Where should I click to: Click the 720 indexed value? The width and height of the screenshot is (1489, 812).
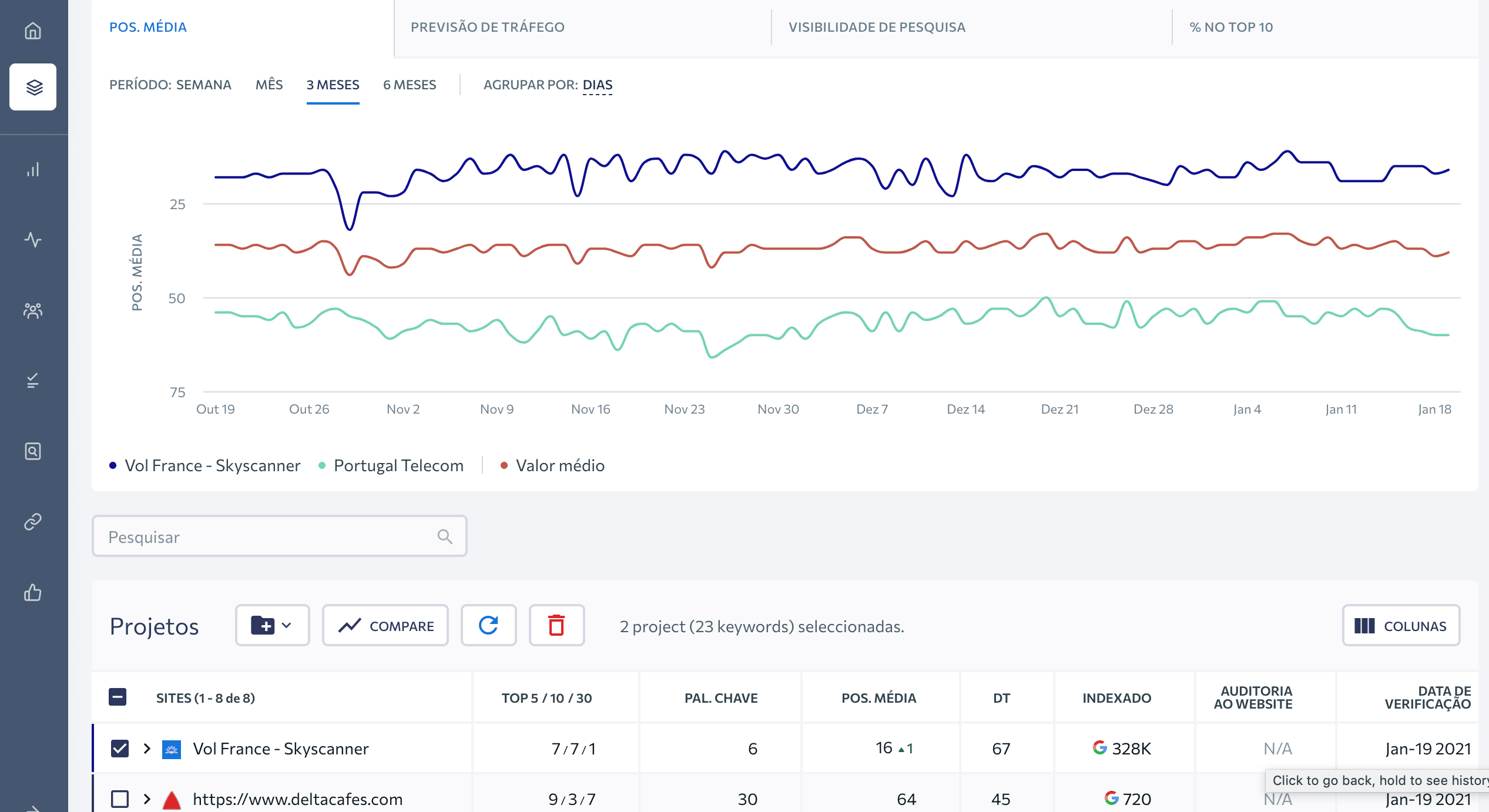point(1136,799)
